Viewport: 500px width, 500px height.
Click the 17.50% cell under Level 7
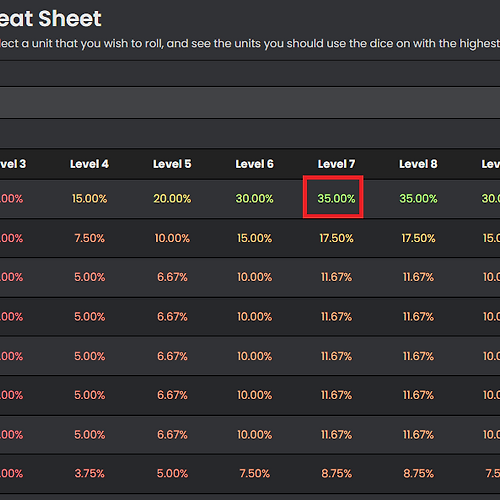pos(336,238)
